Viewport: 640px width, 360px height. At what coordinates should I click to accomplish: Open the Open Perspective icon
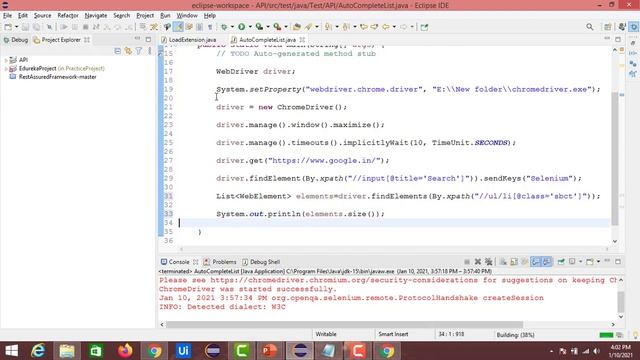607,27
